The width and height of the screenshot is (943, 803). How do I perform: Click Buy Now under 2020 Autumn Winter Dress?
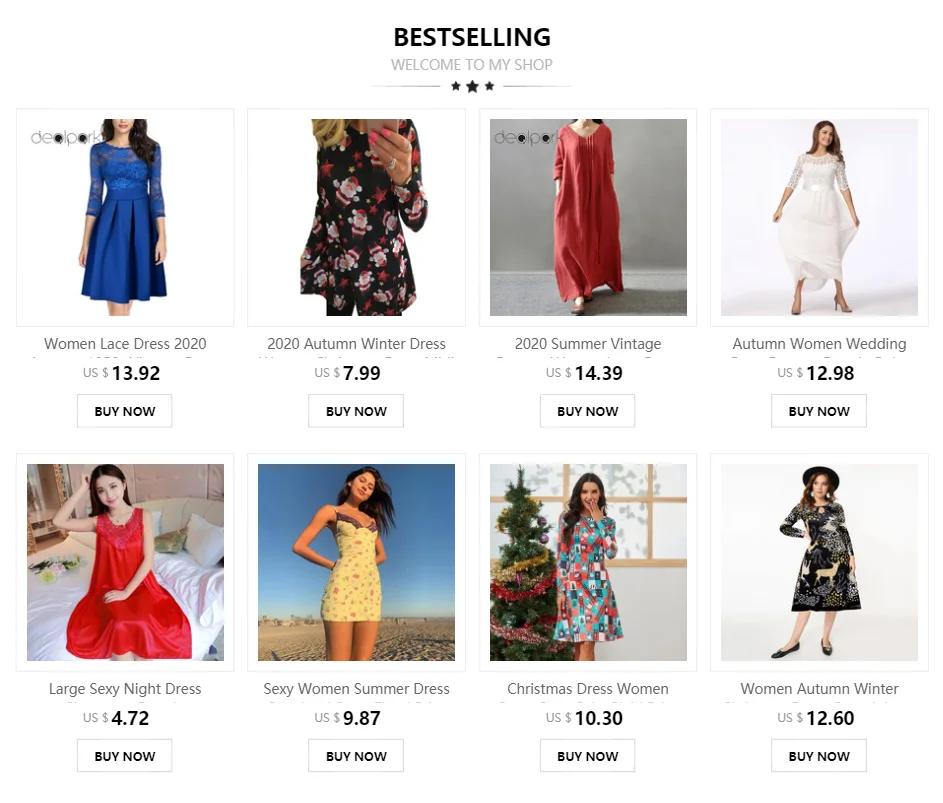pyautogui.click(x=356, y=411)
